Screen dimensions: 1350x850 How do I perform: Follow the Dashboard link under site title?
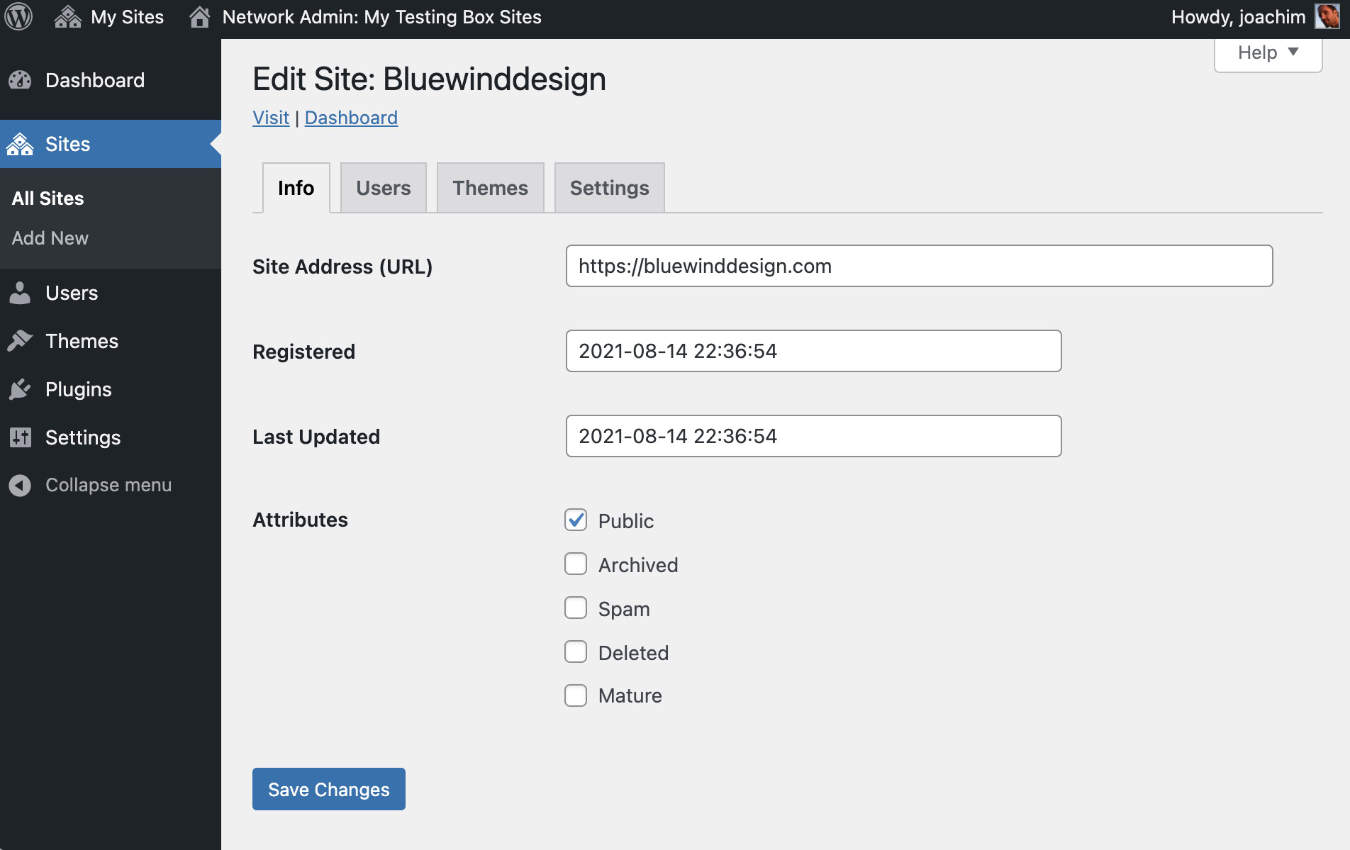[x=351, y=118]
